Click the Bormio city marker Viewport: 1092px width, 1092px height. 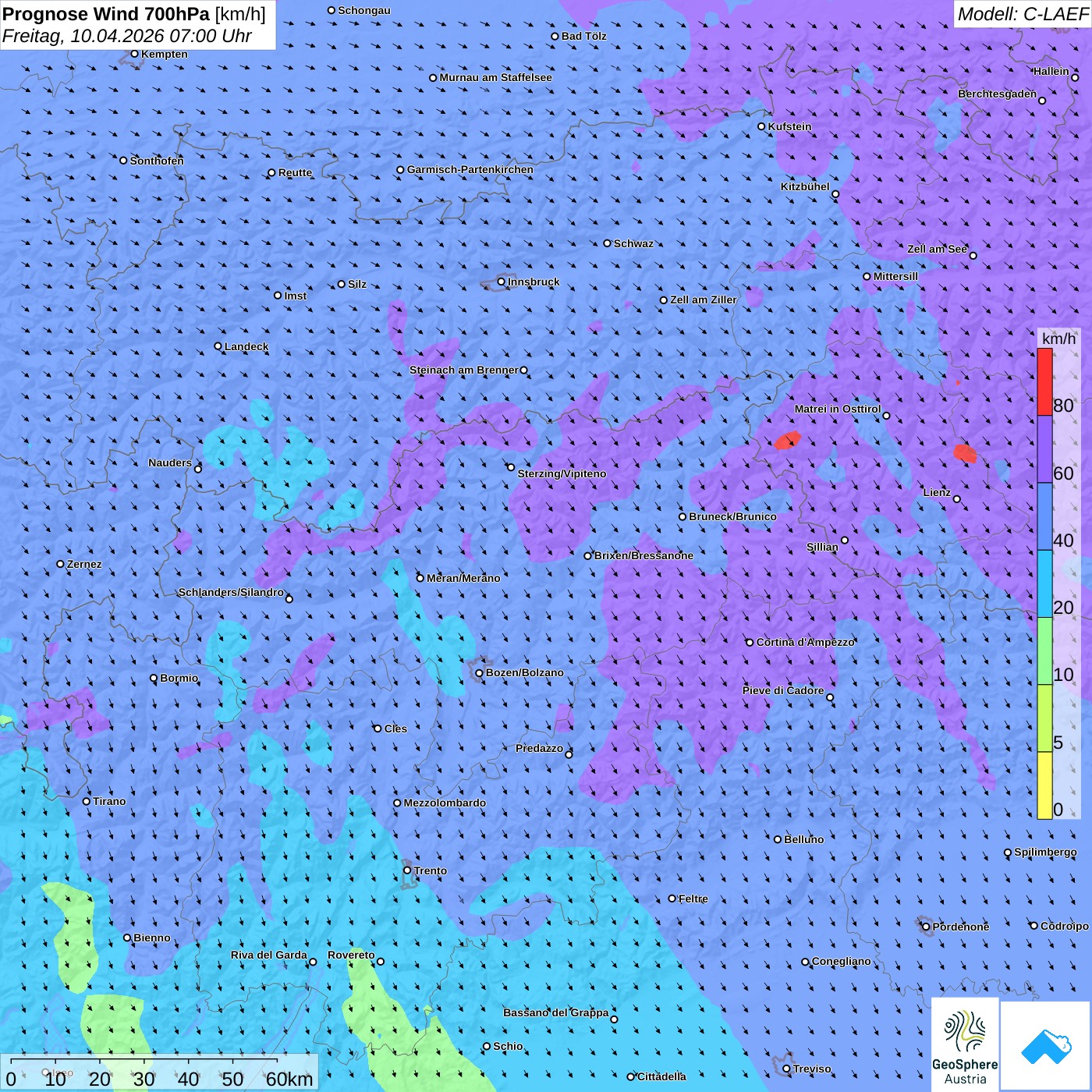click(154, 678)
